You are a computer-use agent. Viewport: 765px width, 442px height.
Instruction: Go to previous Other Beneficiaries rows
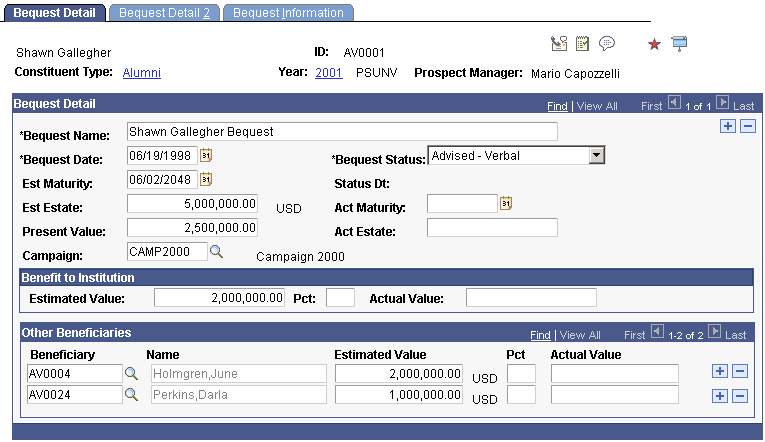(x=658, y=332)
